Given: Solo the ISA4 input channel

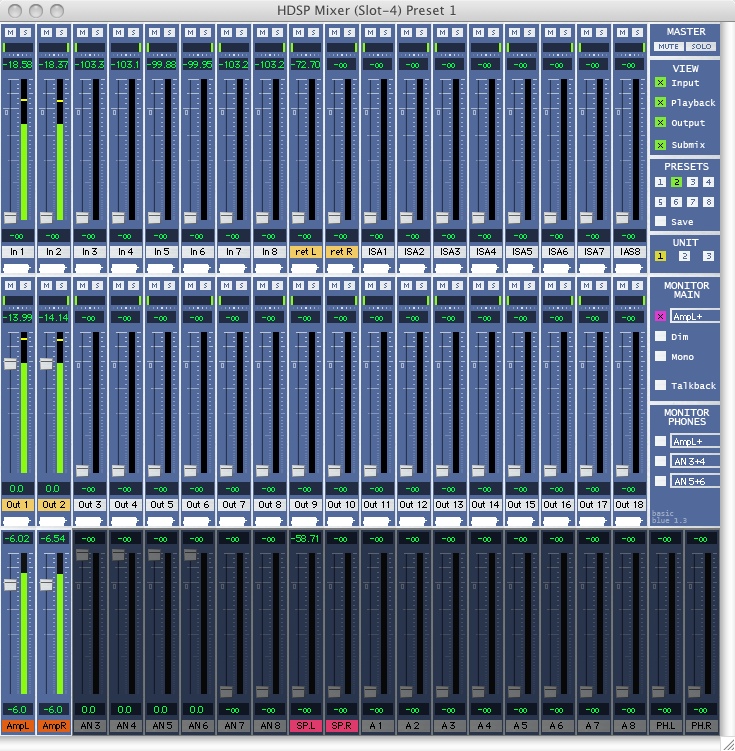Looking at the screenshot, I should tap(493, 32).
